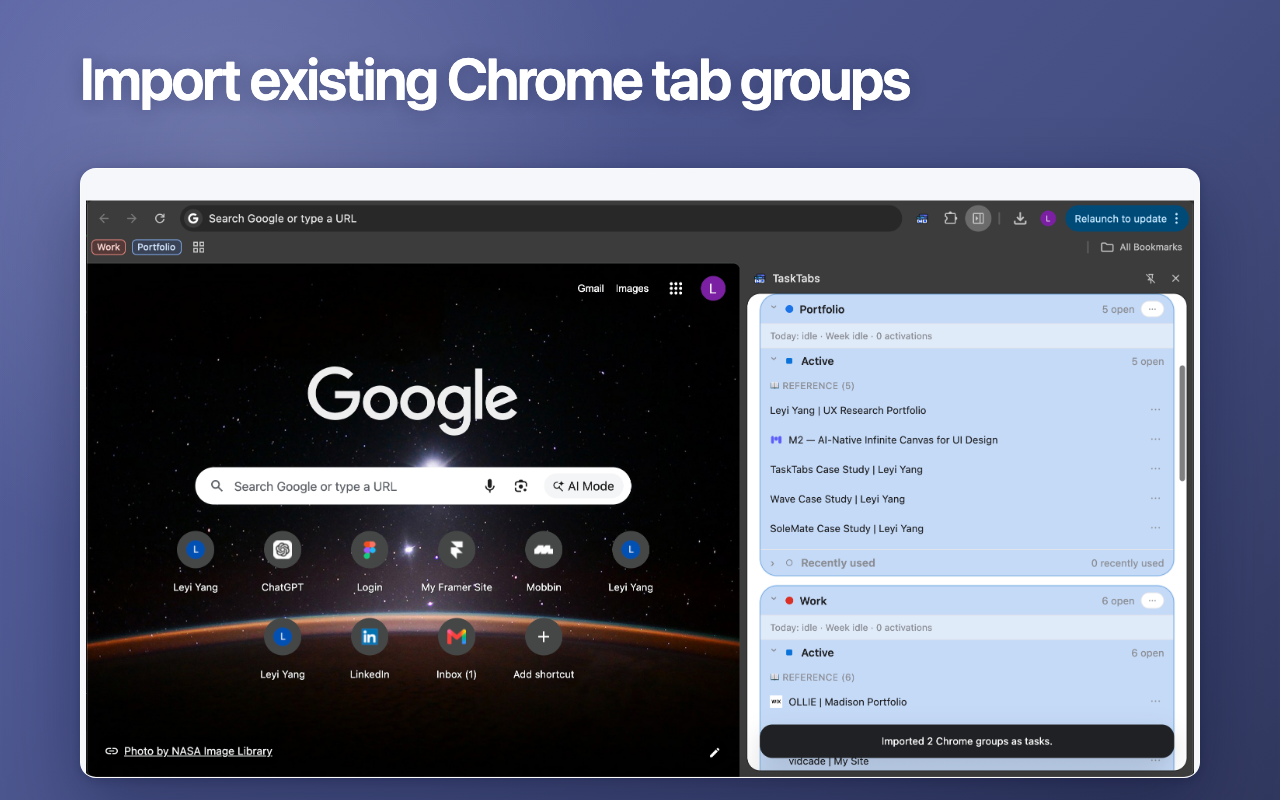
Task: Search by image with Lens icon
Action: coord(521,486)
